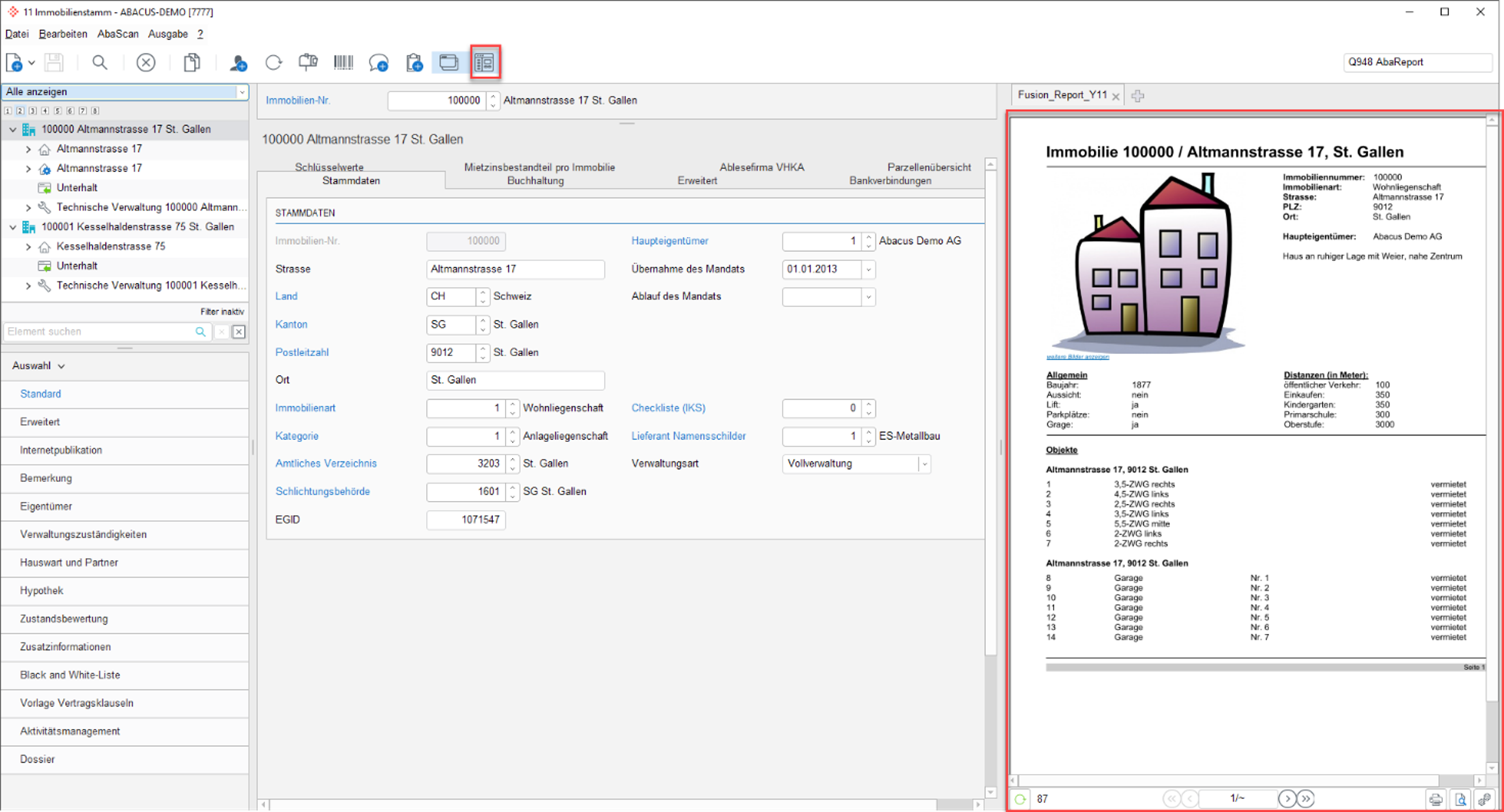Open the add comment icon

pos(378,62)
